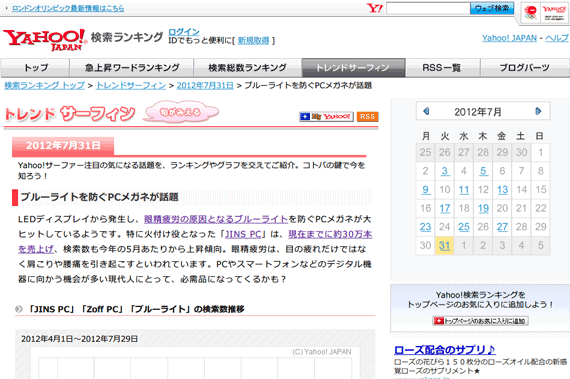Click the Add to My Yahoo! badge

click(x=326, y=117)
